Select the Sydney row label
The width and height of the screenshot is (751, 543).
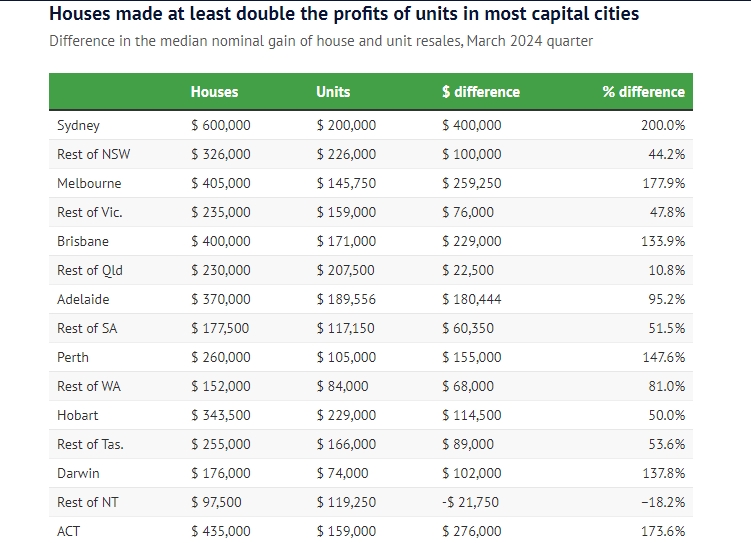tap(78, 126)
